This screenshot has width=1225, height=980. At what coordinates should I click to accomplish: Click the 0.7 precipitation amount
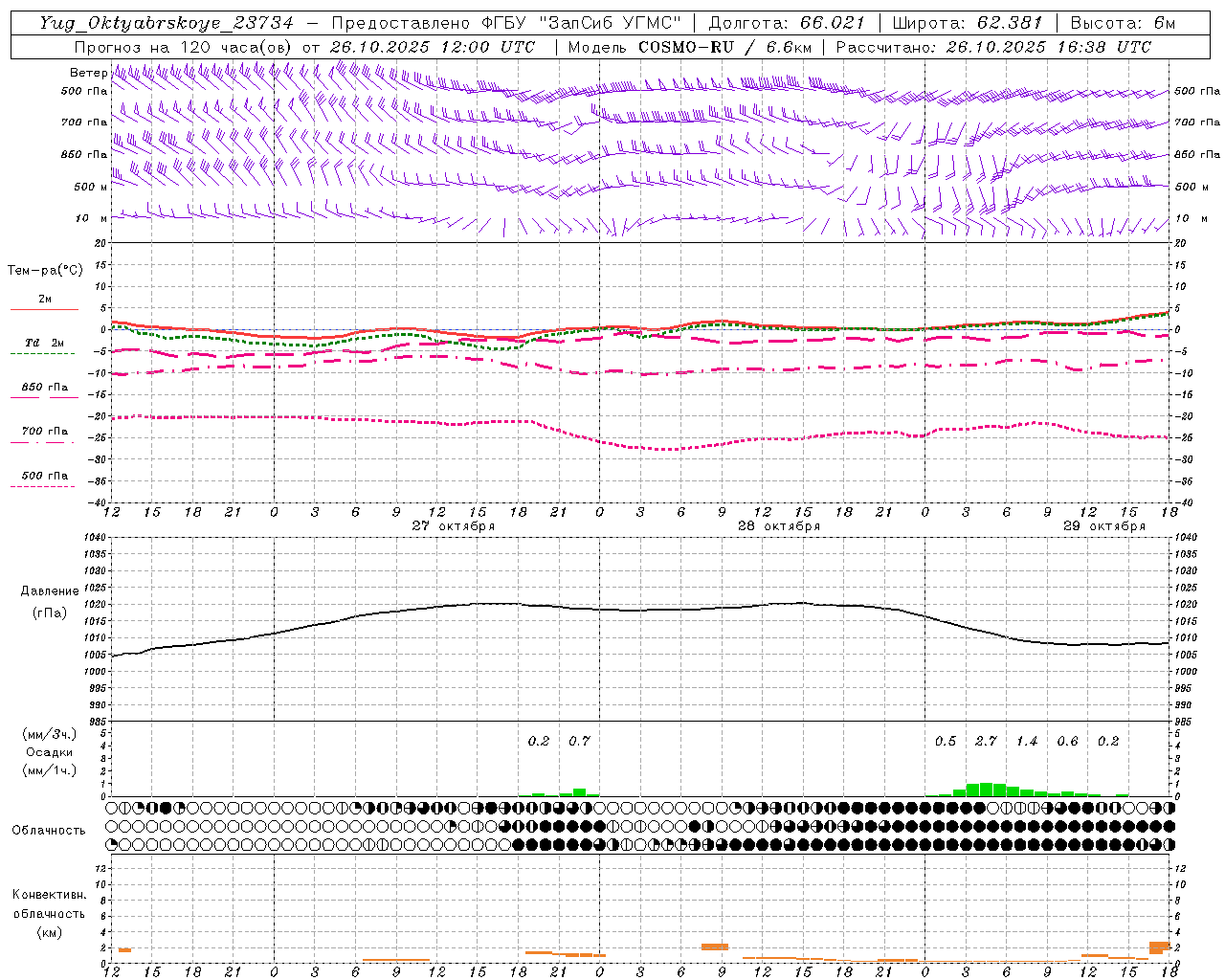[579, 741]
